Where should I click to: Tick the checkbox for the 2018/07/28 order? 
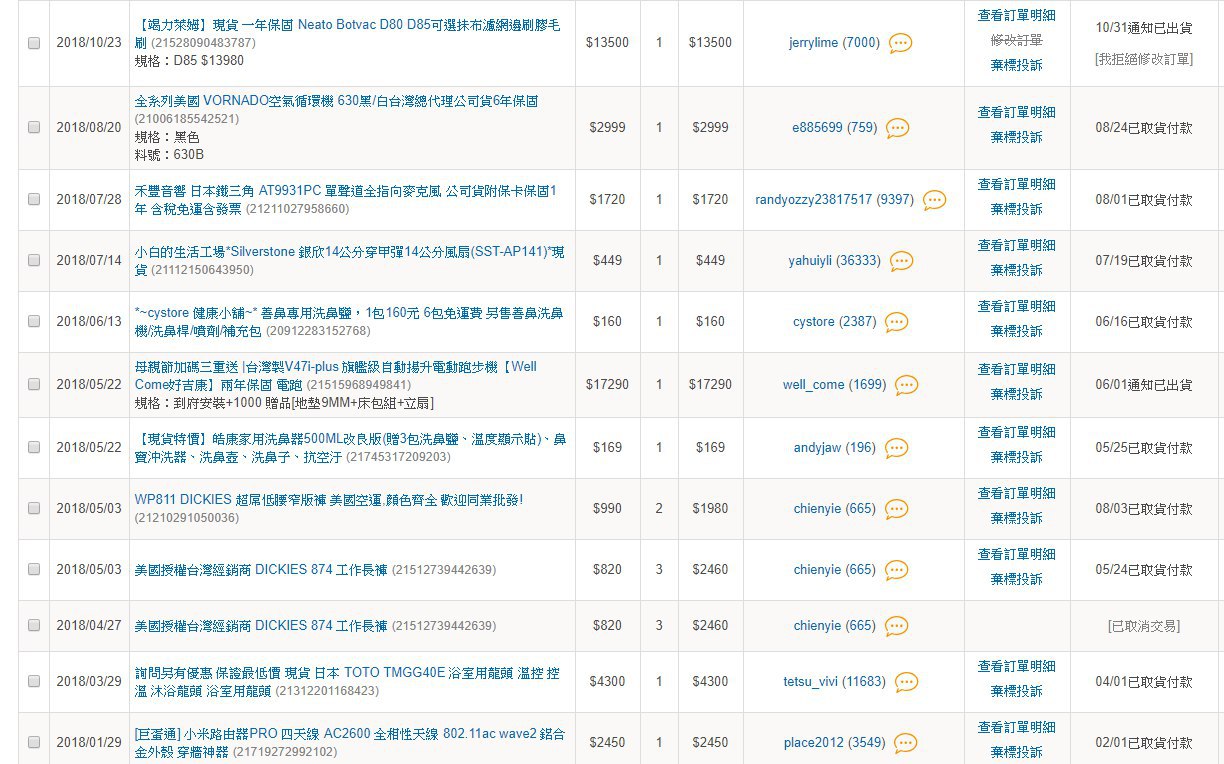(x=34, y=199)
